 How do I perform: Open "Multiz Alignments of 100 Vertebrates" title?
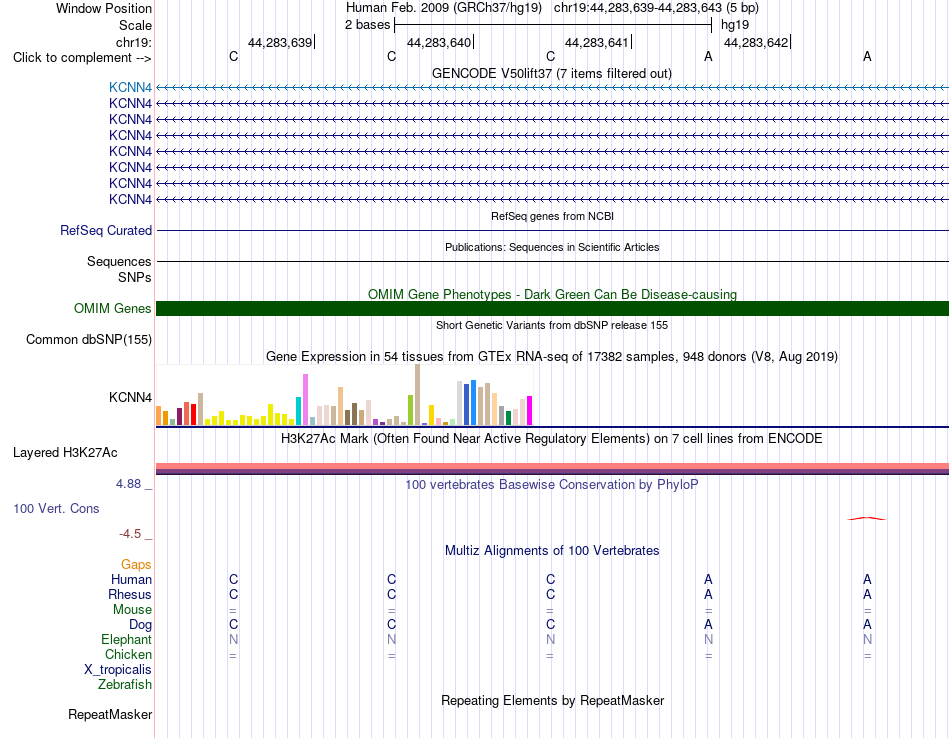point(552,551)
